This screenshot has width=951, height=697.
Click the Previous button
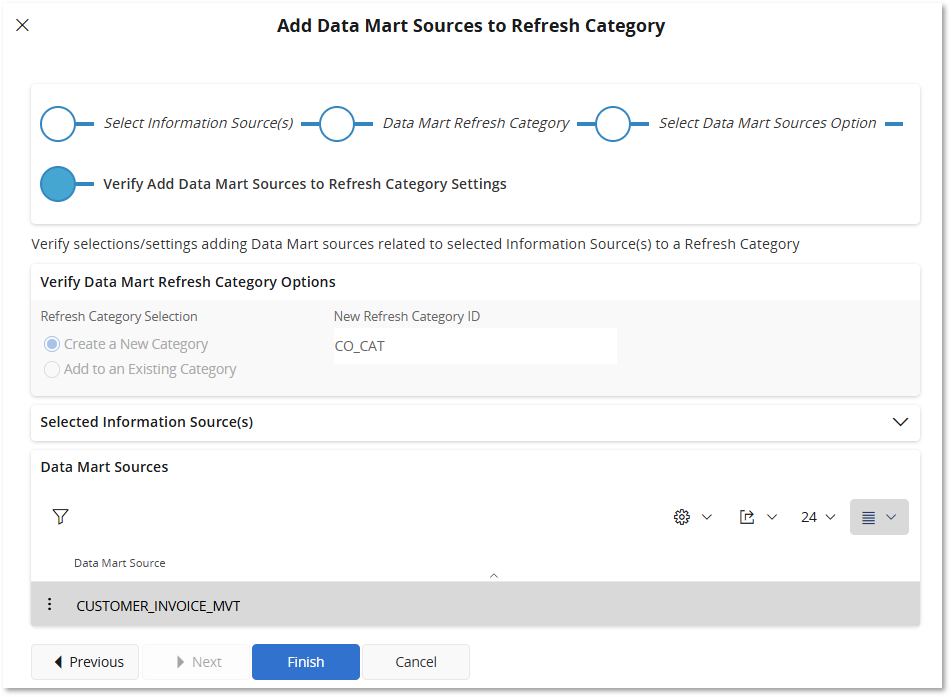pyautogui.click(x=85, y=662)
